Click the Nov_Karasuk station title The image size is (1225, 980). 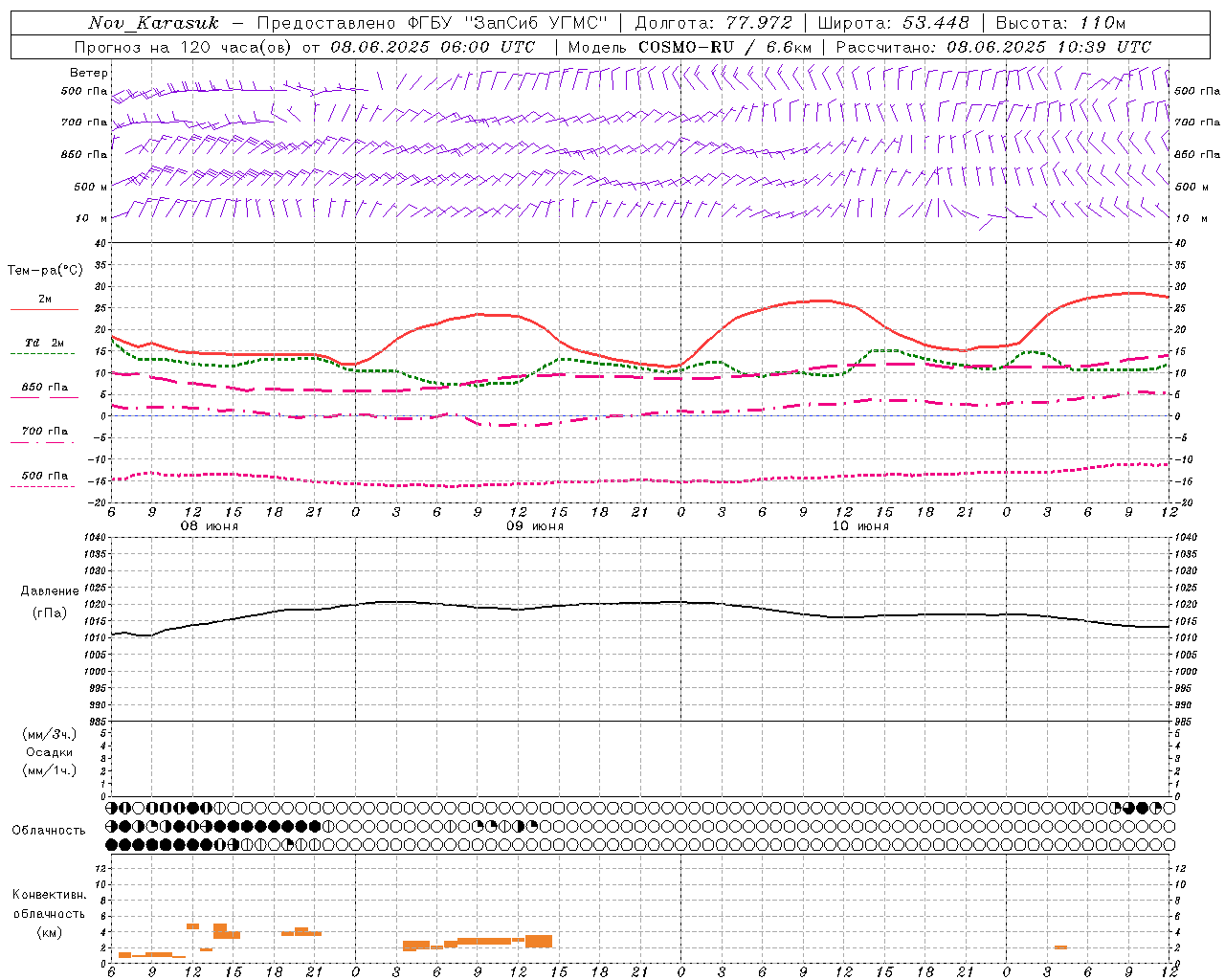(x=154, y=23)
